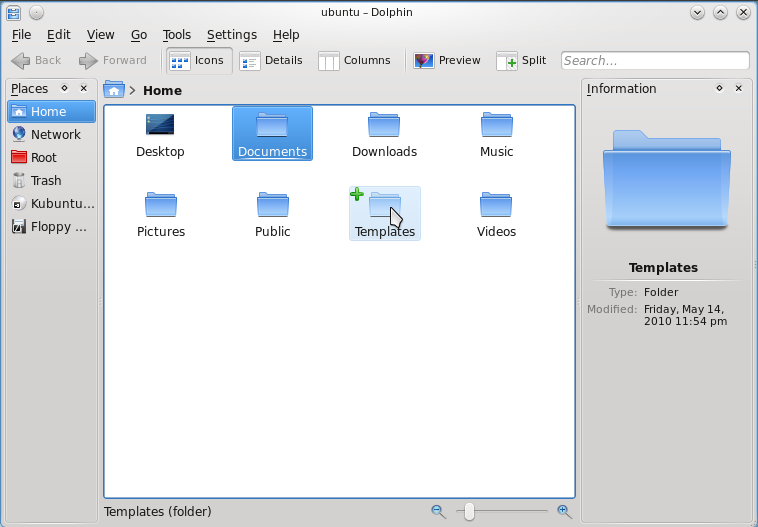758x527 pixels.
Task: Switch to Icons view mode
Action: pyautogui.click(x=198, y=61)
